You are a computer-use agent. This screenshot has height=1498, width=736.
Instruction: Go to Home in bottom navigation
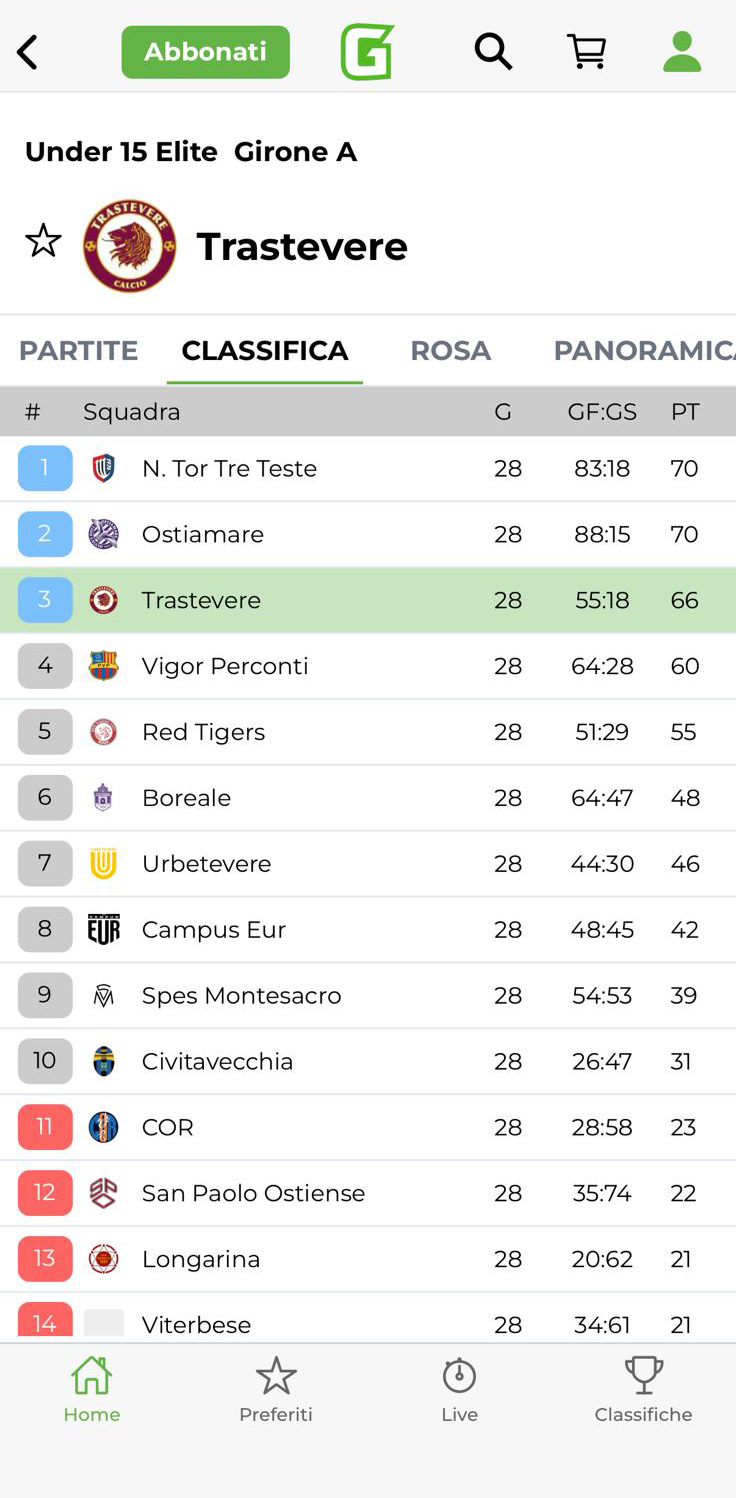tap(91, 1389)
